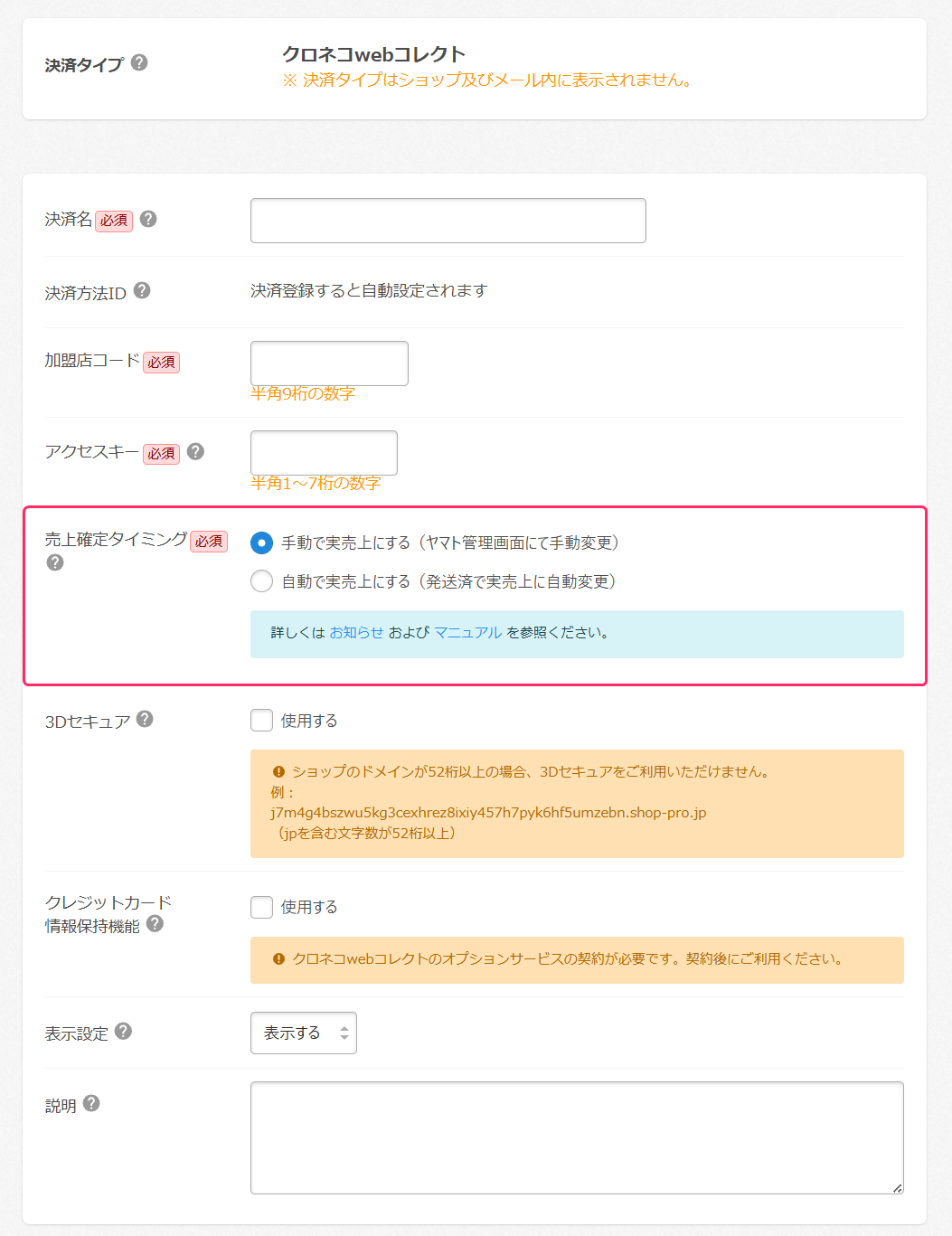Click the help icon beside 3Dセキュア

[144, 719]
